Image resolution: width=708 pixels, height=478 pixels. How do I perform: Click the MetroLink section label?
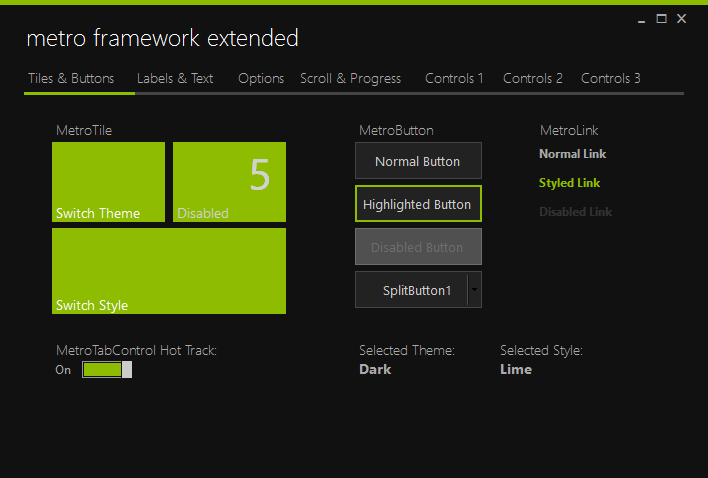click(x=569, y=130)
